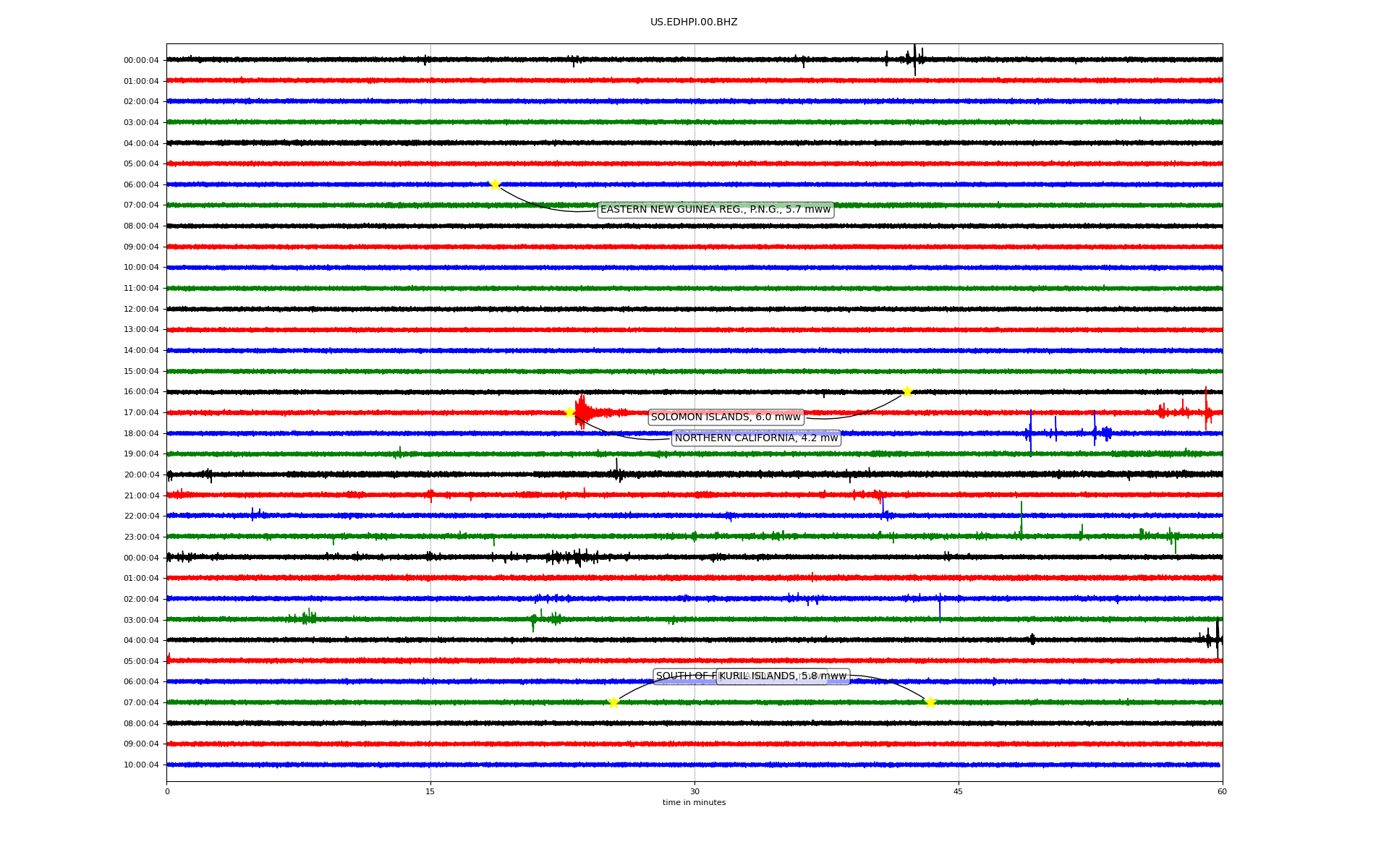Select the SOLOMON ISLANDS, 6.0 mww label
Viewport: 1389px width, 868px height.
coord(726,417)
